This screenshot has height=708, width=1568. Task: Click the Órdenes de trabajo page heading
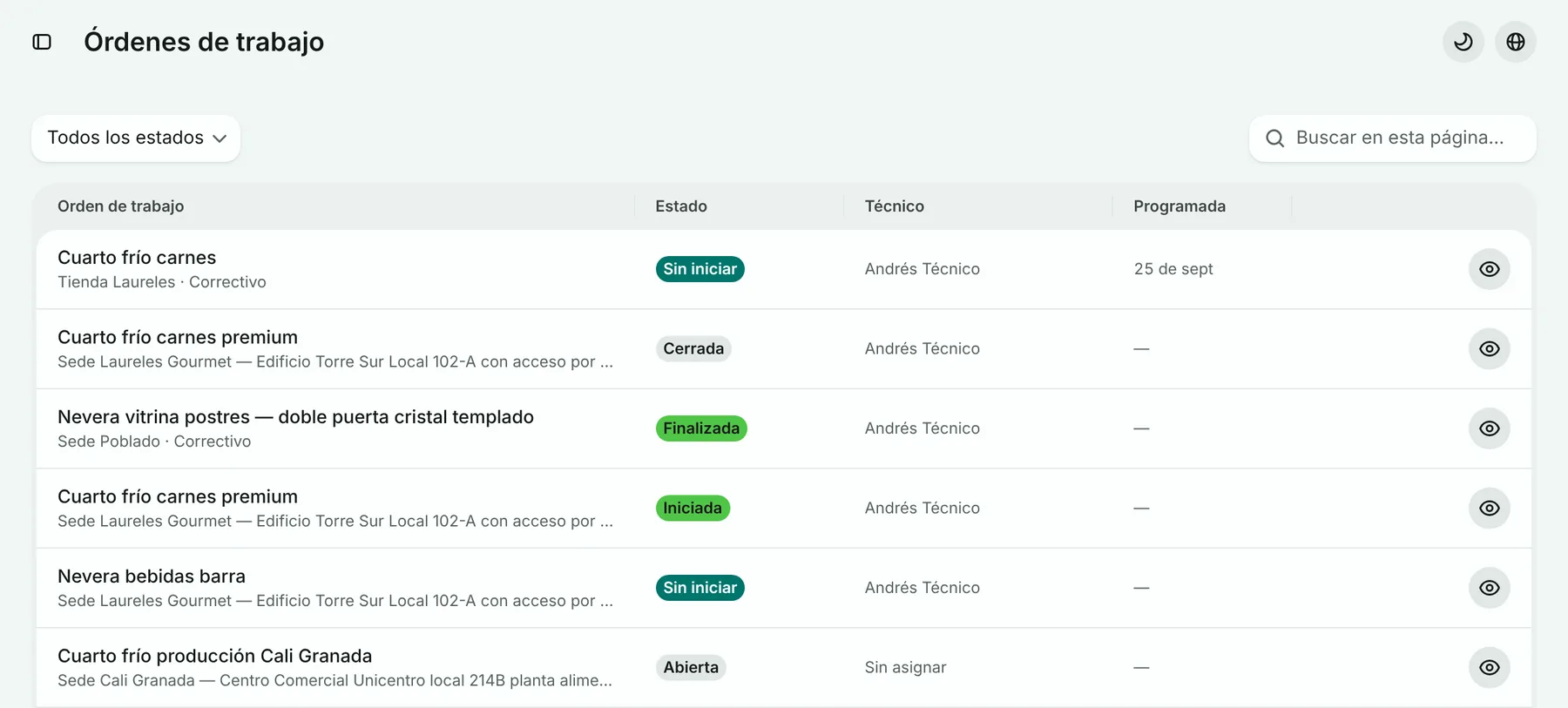204,42
